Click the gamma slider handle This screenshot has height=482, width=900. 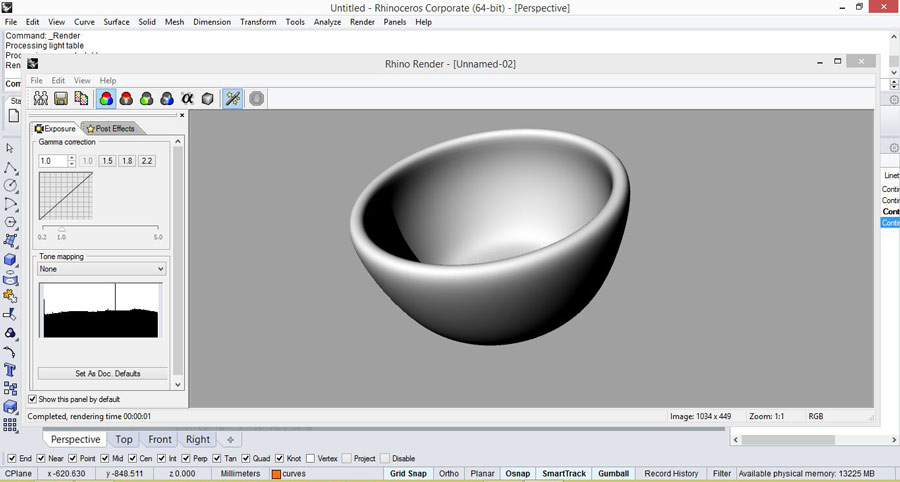pyautogui.click(x=61, y=229)
